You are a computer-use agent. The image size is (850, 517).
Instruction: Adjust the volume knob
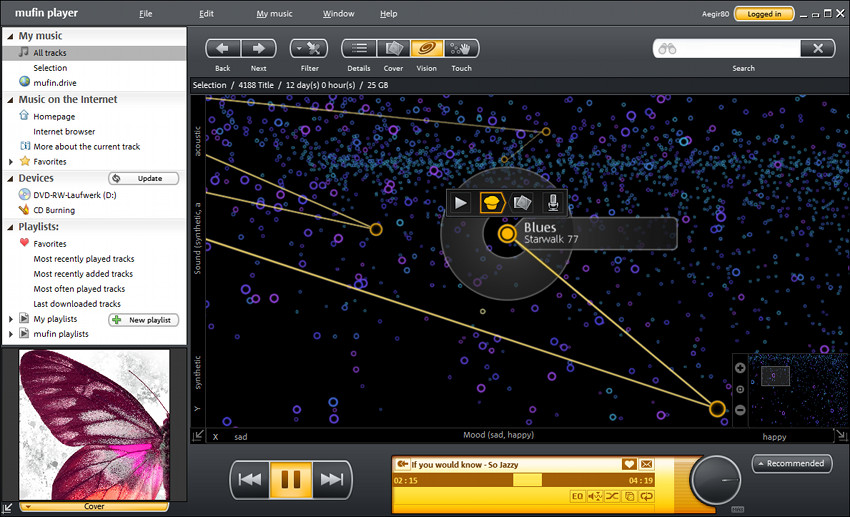(x=716, y=481)
